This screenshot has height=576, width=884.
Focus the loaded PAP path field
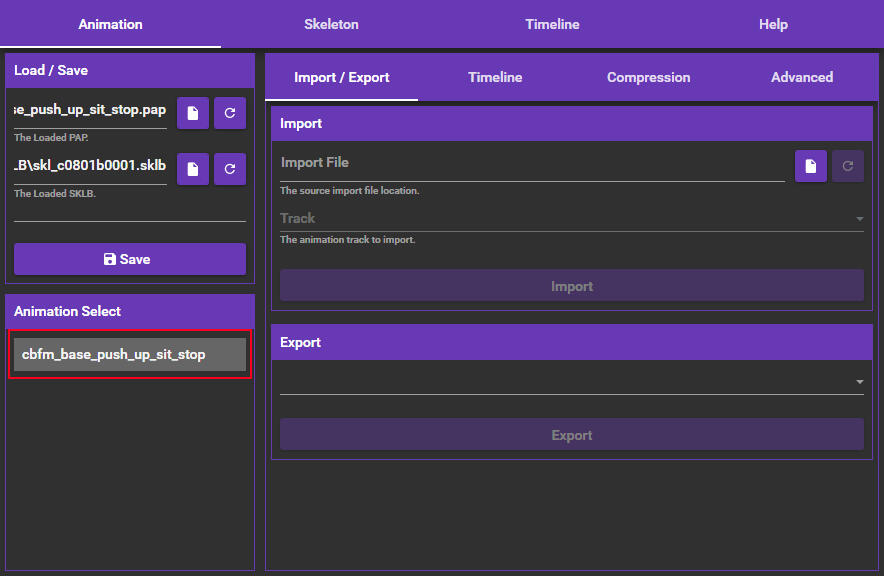(x=90, y=109)
